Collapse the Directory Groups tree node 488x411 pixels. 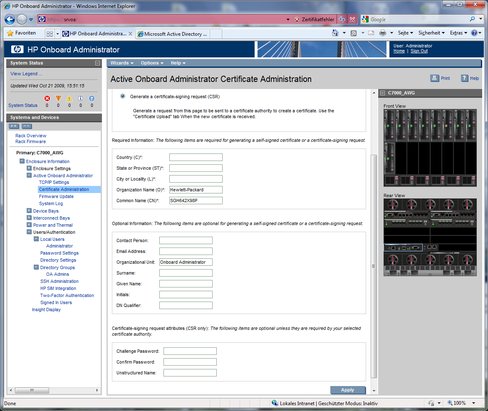[x=36, y=267]
